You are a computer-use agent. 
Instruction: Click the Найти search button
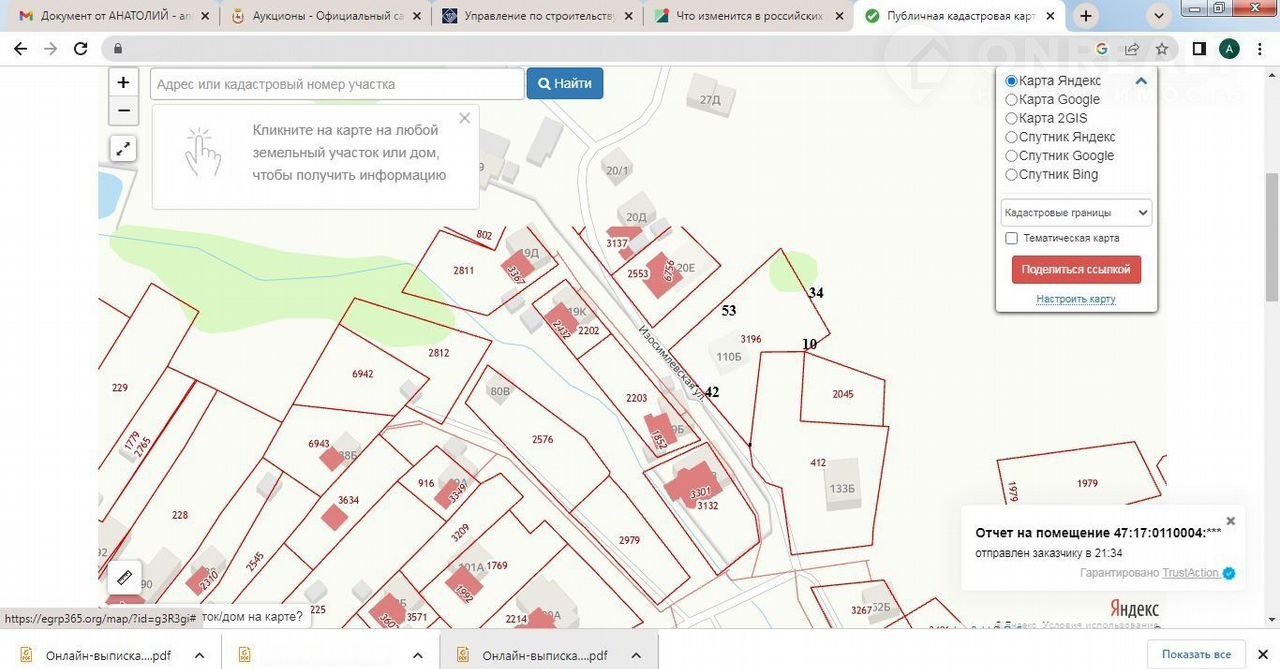(565, 84)
